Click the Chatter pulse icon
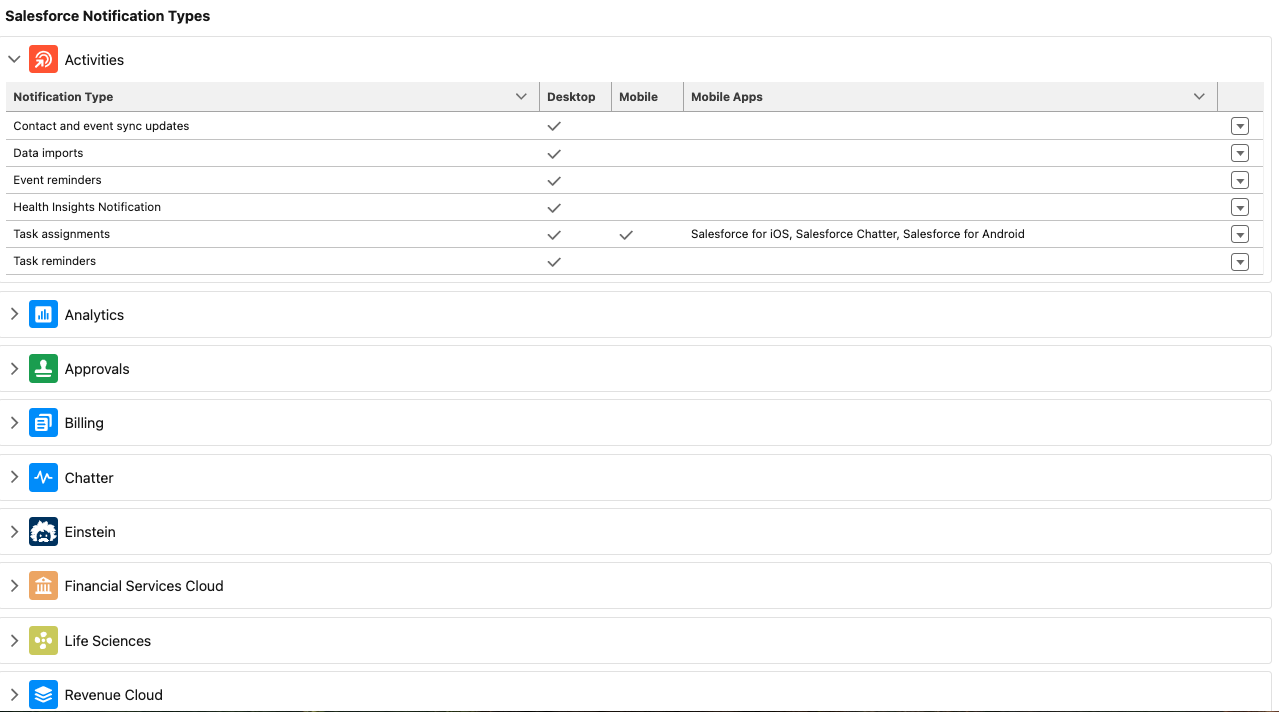This screenshot has height=712, width=1279. (43, 478)
